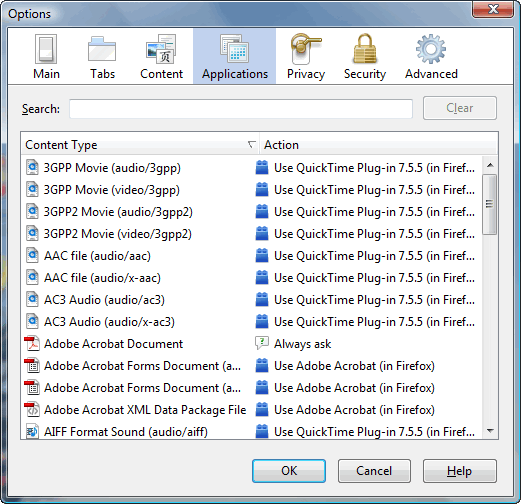Click the plug-in icon in AIFF Format Sound row
Image resolution: width=521 pixels, height=504 pixels.
tap(262, 432)
